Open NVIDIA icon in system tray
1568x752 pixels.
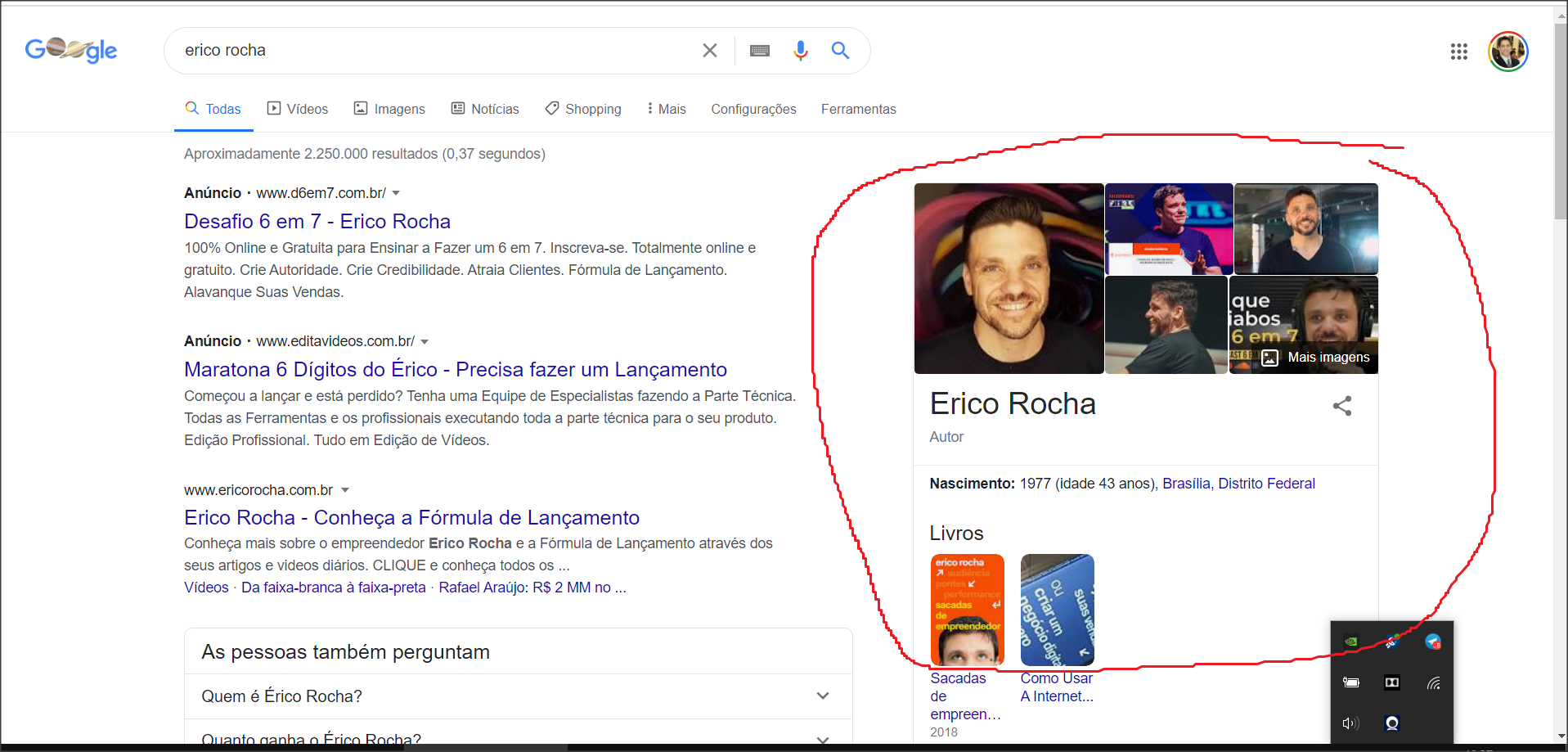[1351, 642]
